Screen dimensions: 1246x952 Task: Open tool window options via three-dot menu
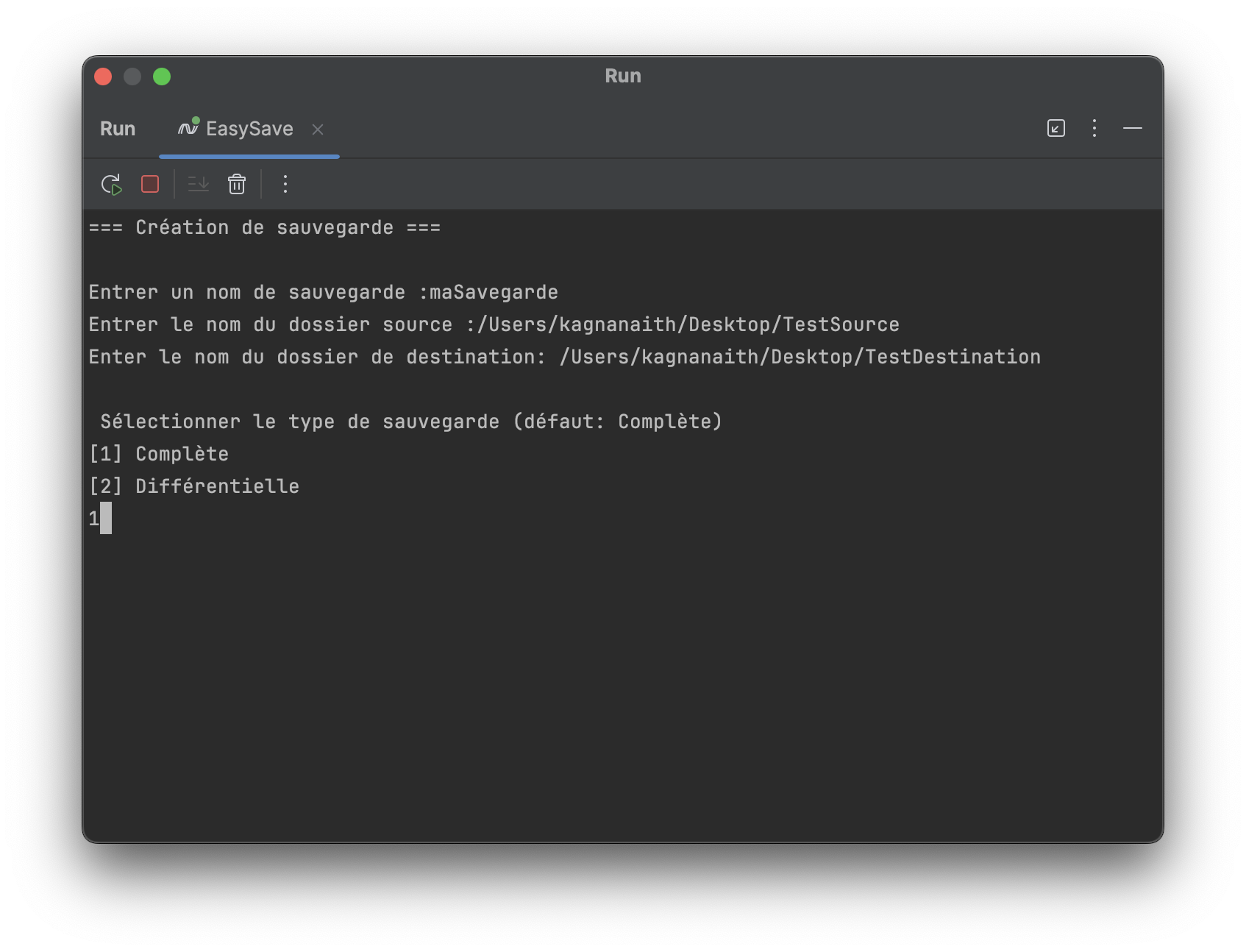pos(1094,128)
